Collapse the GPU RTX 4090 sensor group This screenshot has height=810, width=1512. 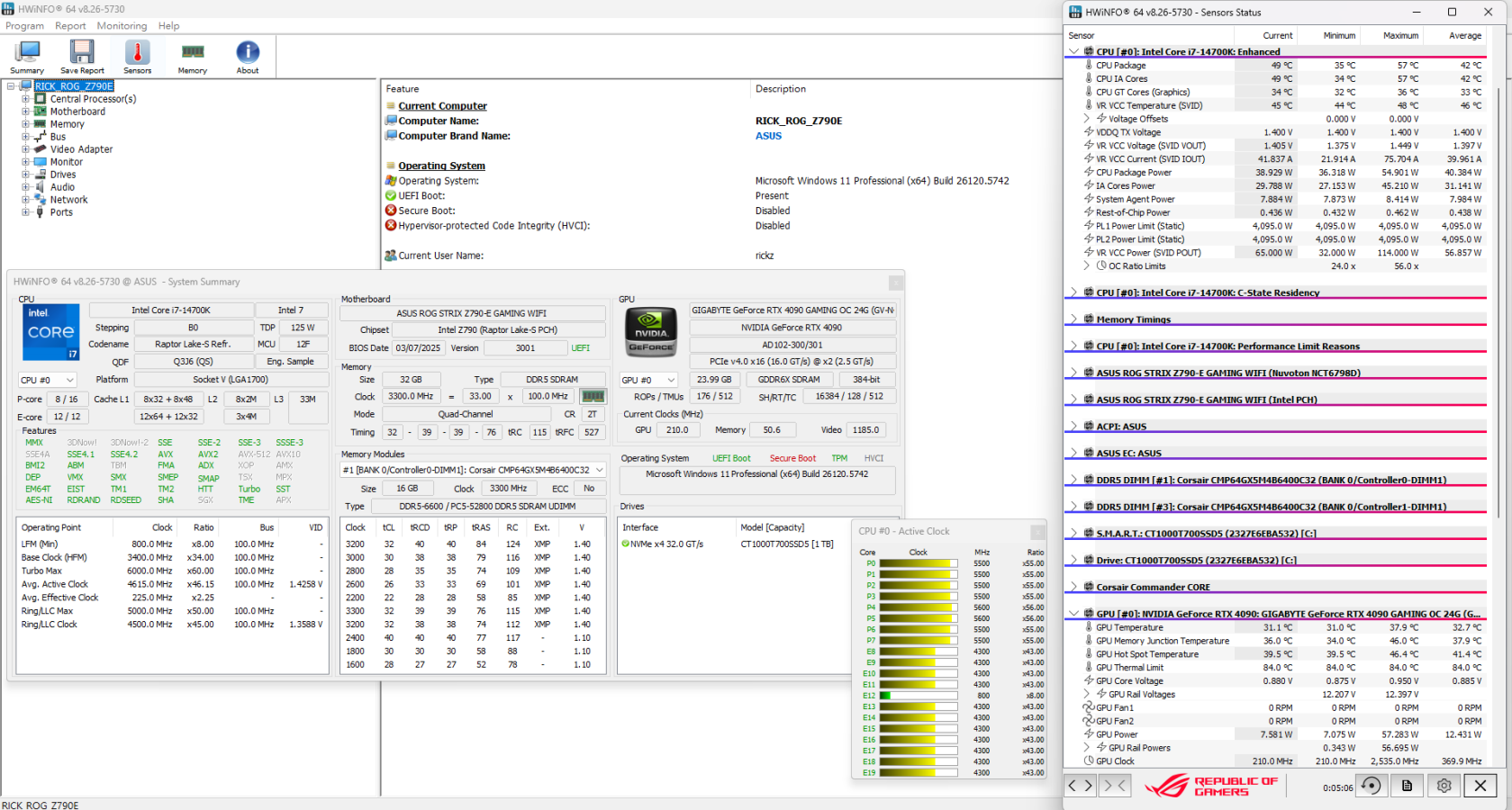pyautogui.click(x=1073, y=614)
